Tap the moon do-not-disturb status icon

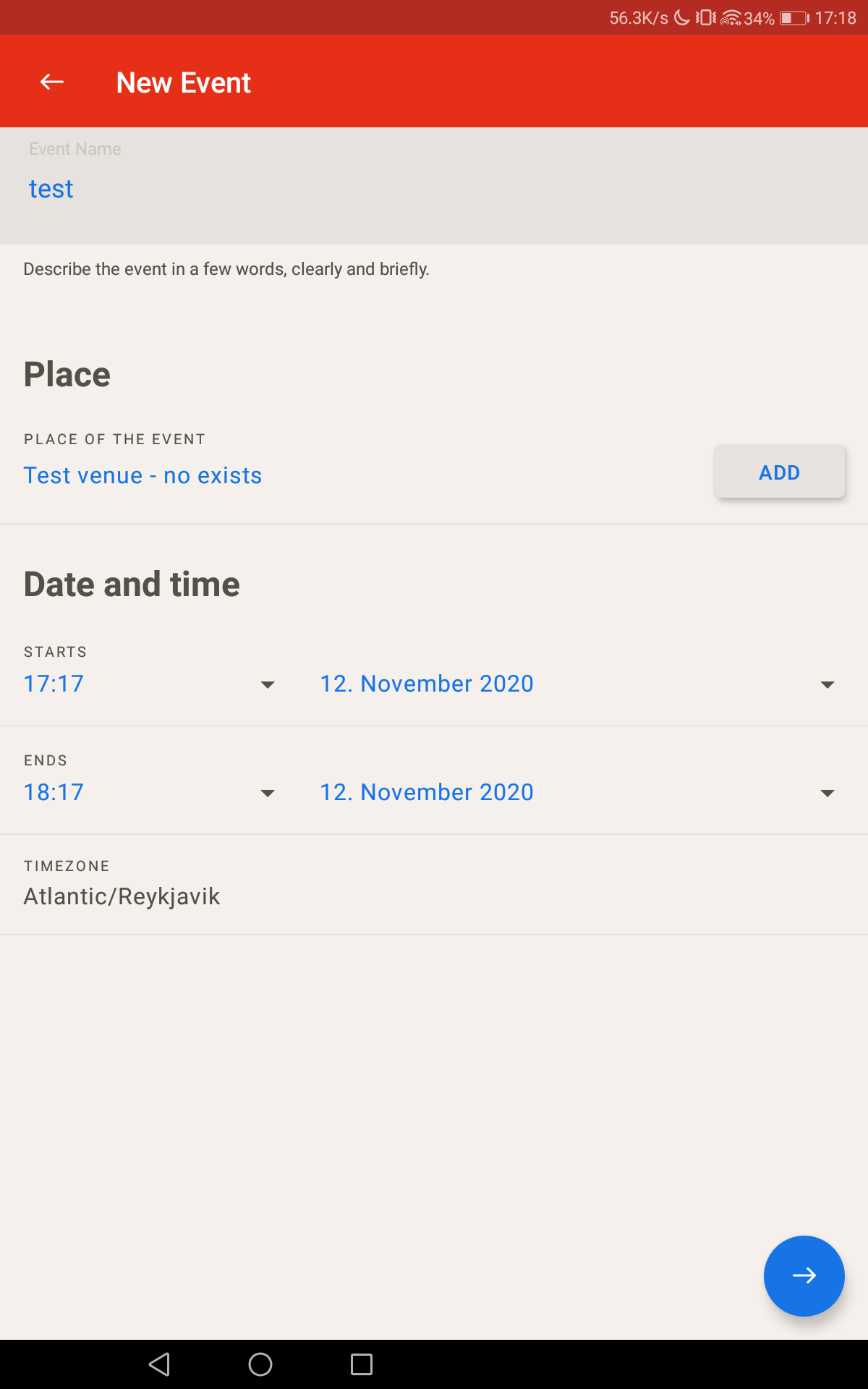click(x=682, y=18)
